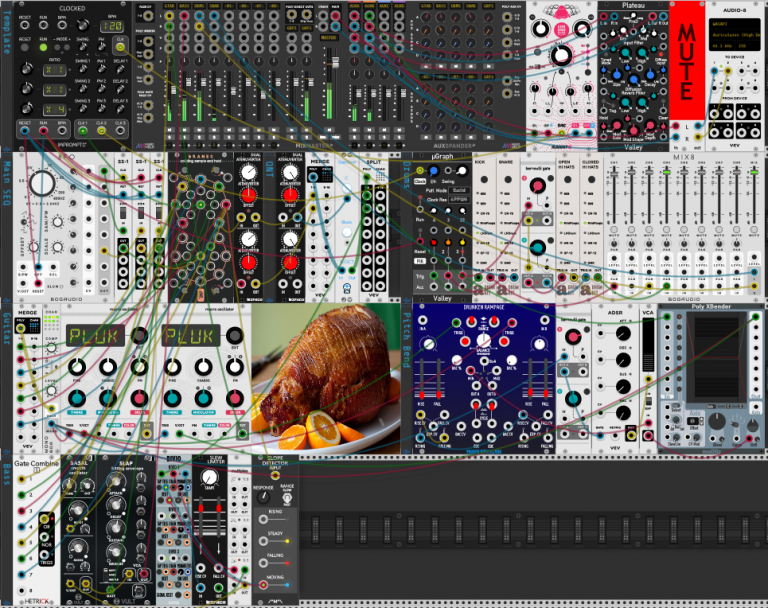Viewport: 768px width, 608px height.
Task: Click the L In jack on Plateau
Action: tap(604, 16)
